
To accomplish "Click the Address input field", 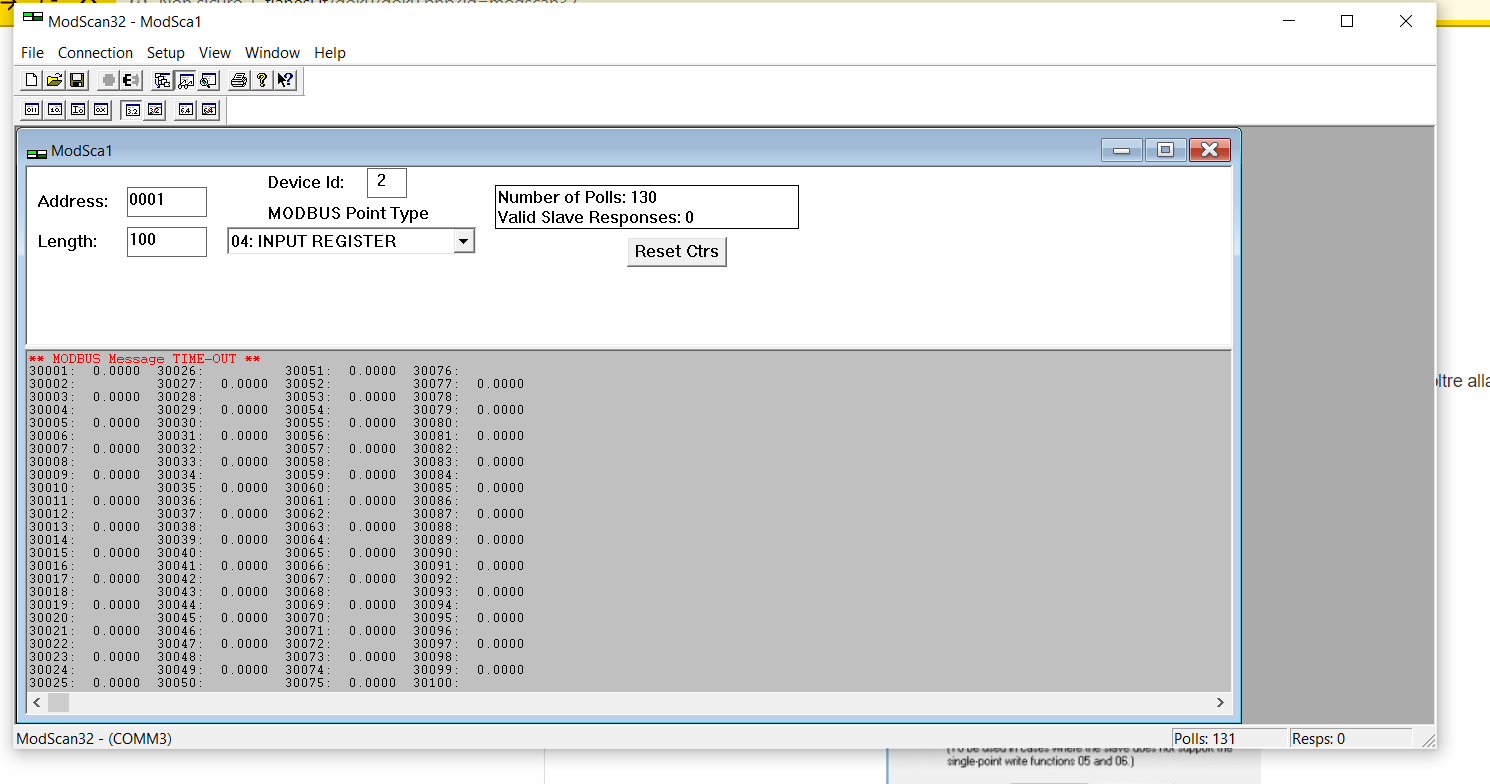I will pyautogui.click(x=167, y=201).
